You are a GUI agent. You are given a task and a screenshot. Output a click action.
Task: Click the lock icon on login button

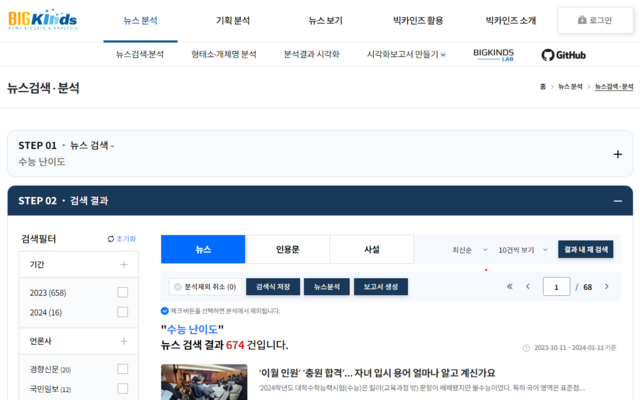[x=582, y=20]
